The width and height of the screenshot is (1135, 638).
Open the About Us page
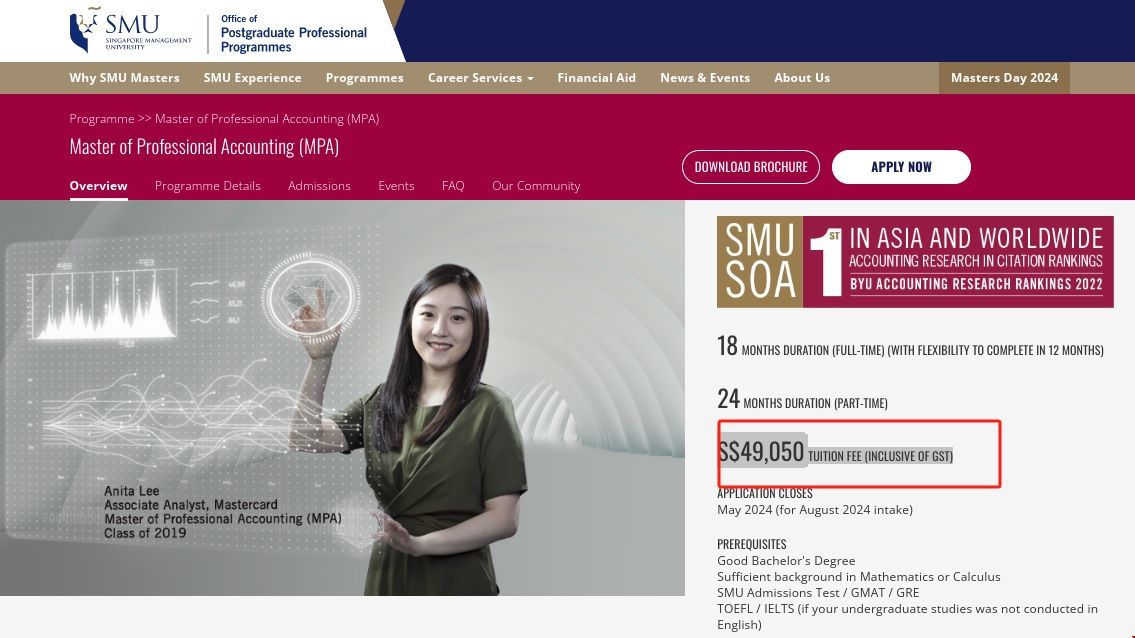(x=802, y=77)
